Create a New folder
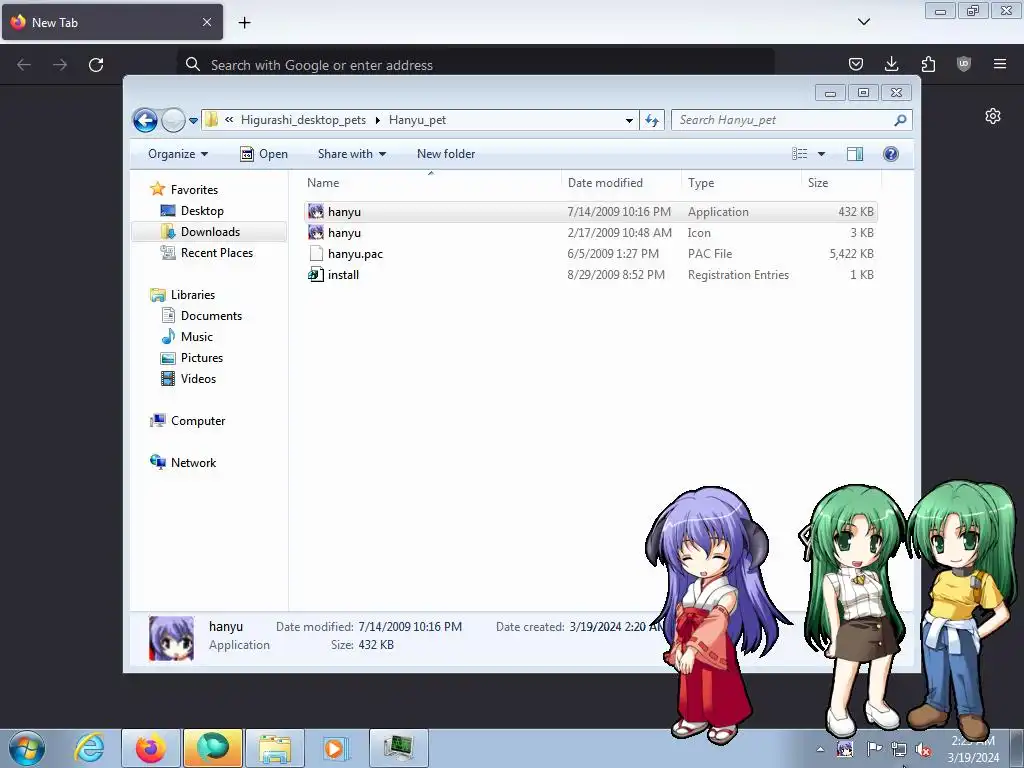This screenshot has width=1024, height=768. (446, 154)
